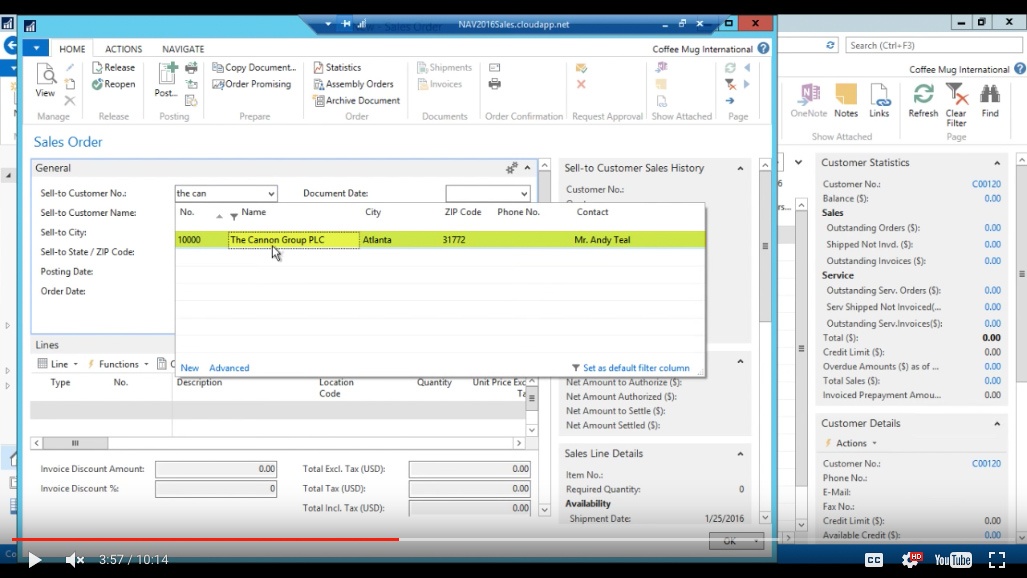Click Refresh in the background window
This screenshot has height=578, width=1027.
point(923,100)
